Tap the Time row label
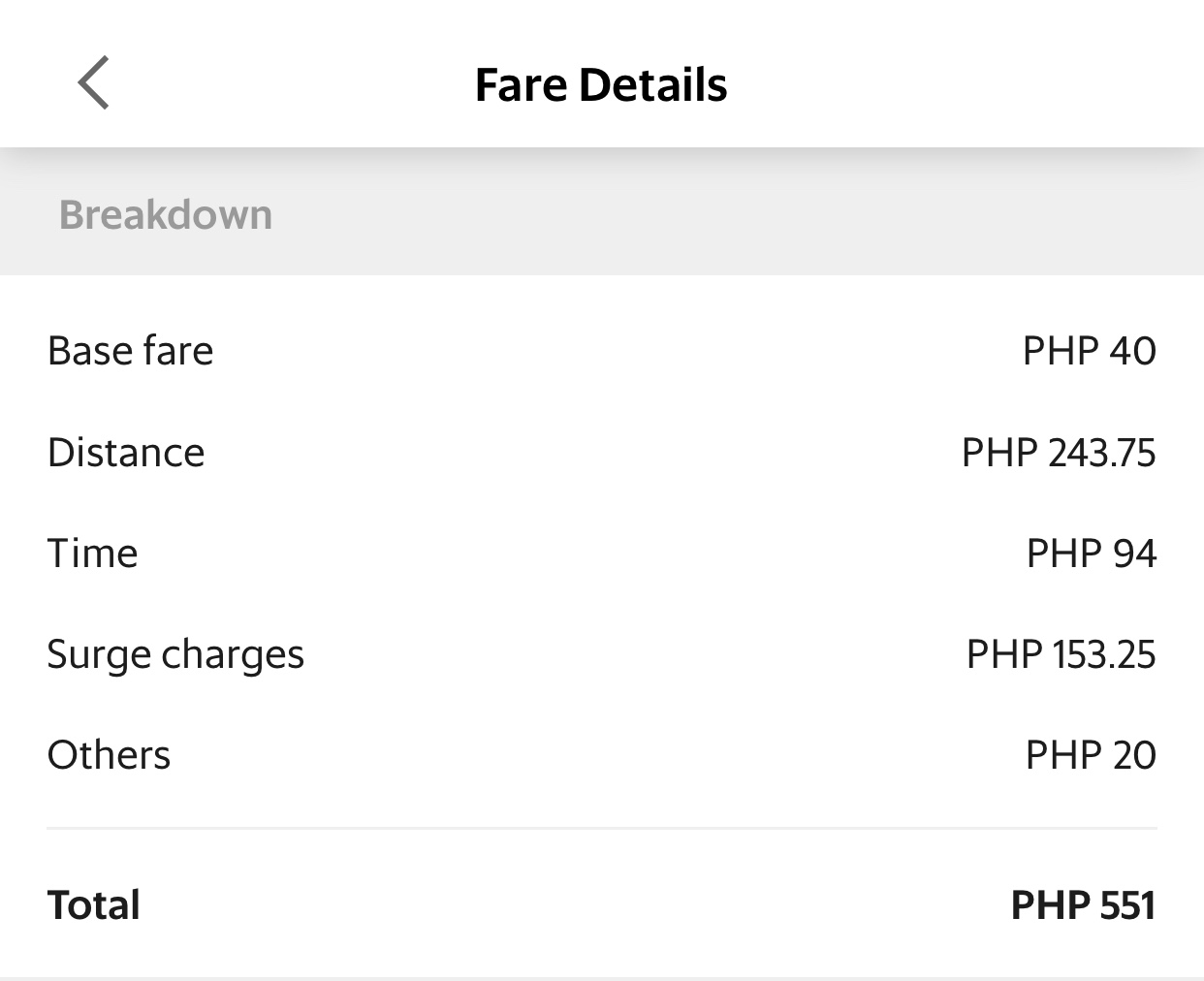Screen dimensions: 1204x981 (93, 554)
